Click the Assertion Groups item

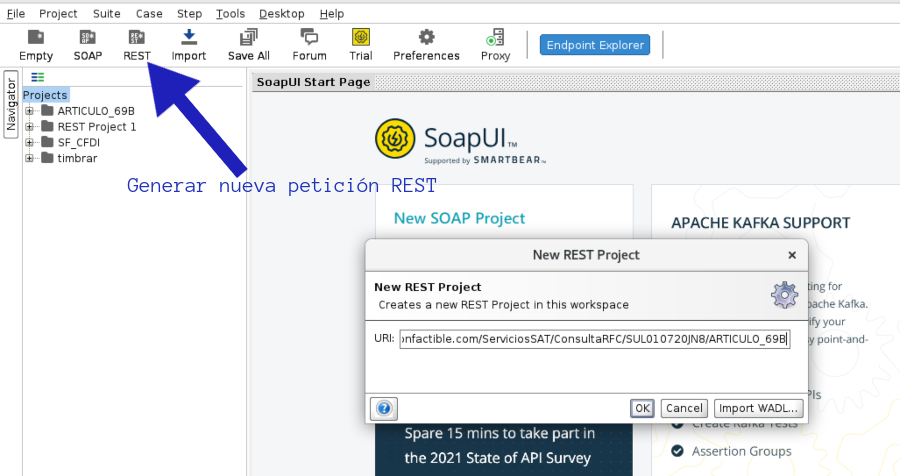[x=741, y=451]
